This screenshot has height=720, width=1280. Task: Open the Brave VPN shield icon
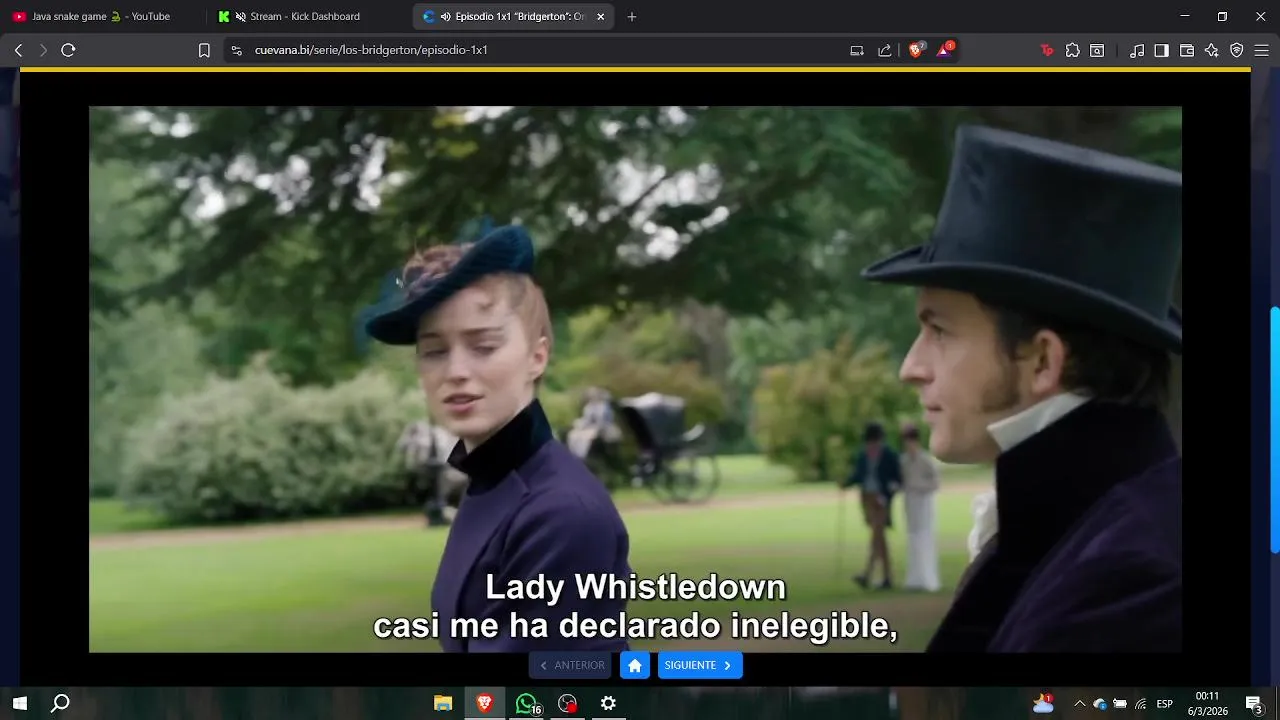pos(1237,50)
